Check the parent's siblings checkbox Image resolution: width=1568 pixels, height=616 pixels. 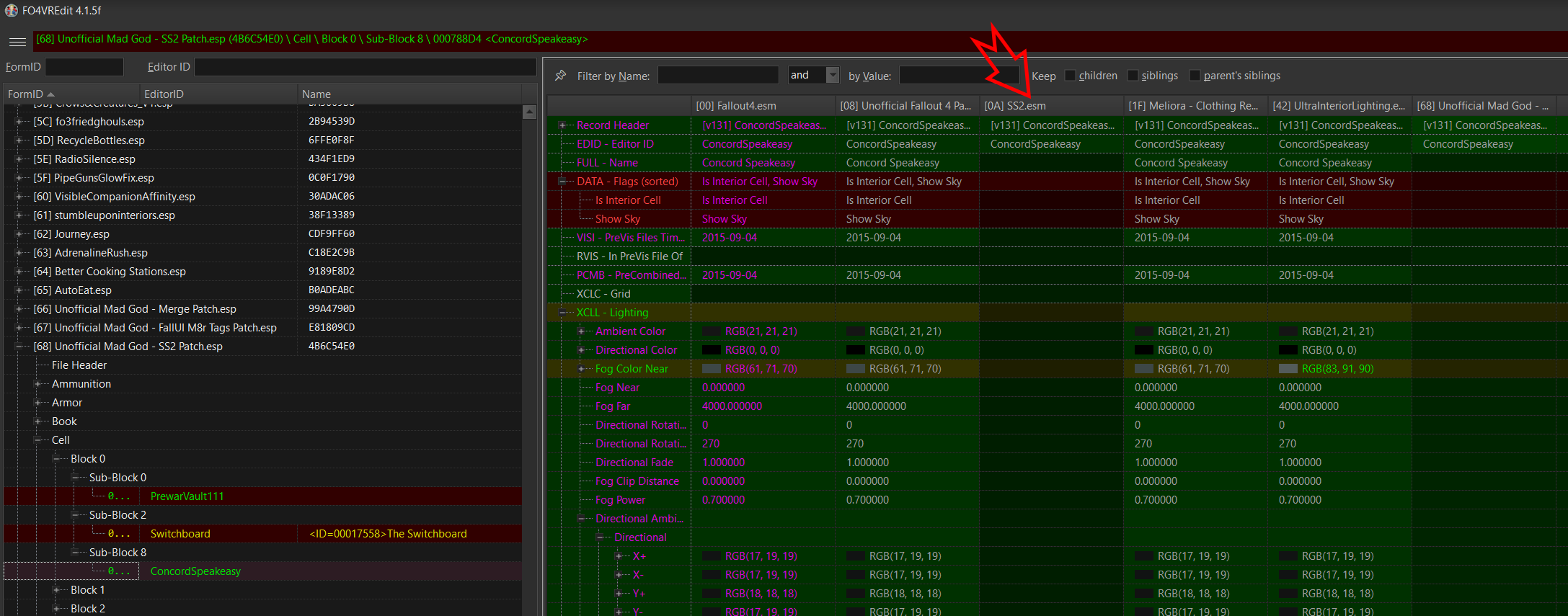pyautogui.click(x=1195, y=76)
